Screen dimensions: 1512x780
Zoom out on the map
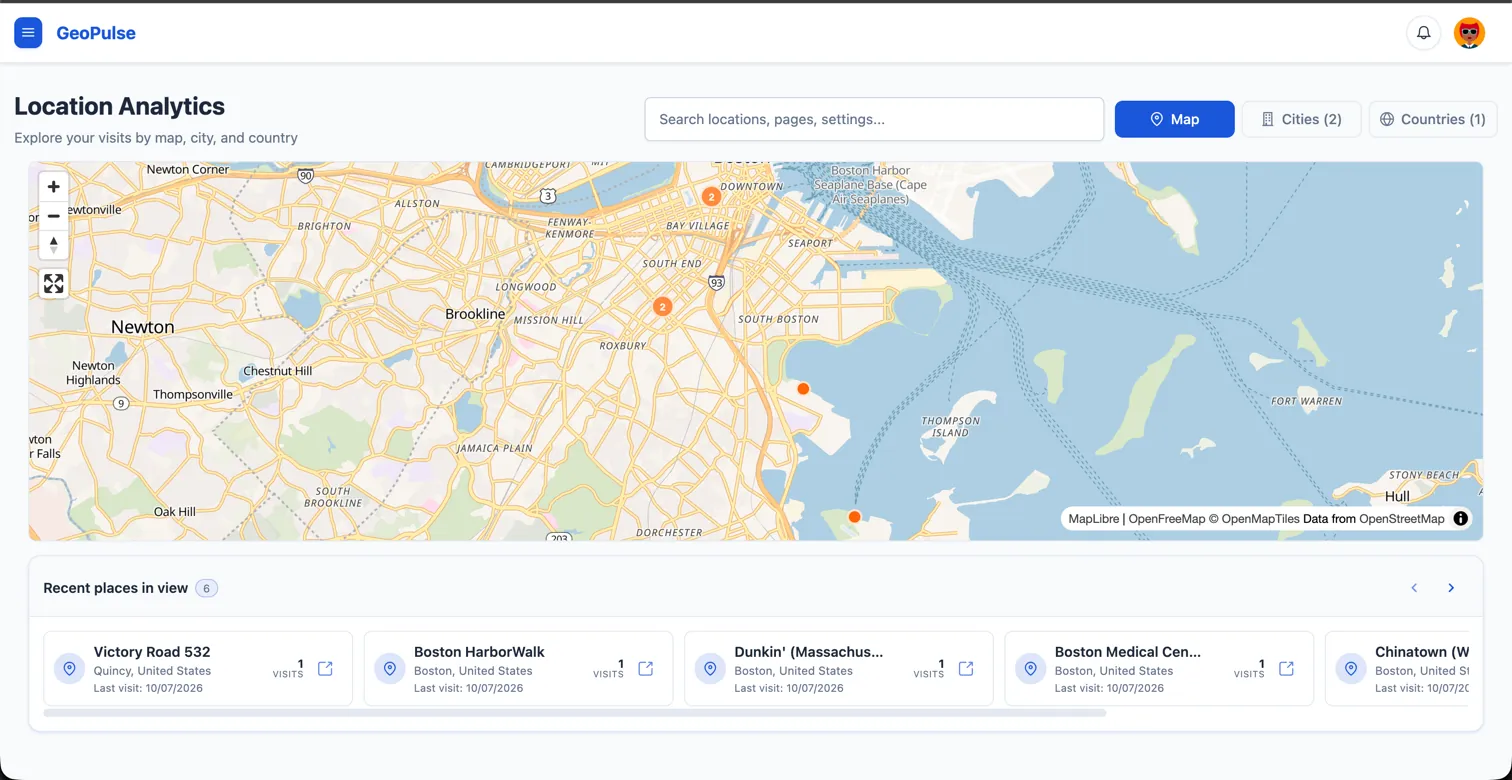point(54,216)
